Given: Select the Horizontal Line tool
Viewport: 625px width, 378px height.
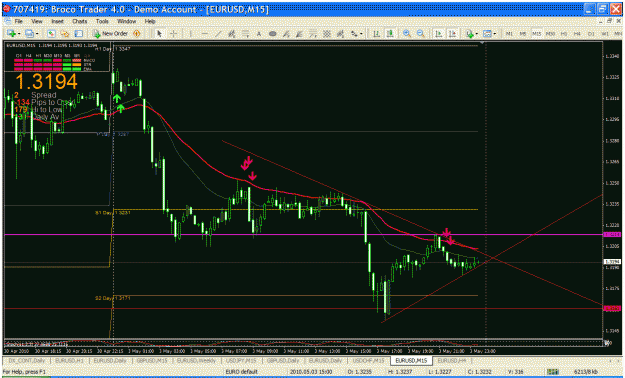Looking at the screenshot, I should point(204,34).
